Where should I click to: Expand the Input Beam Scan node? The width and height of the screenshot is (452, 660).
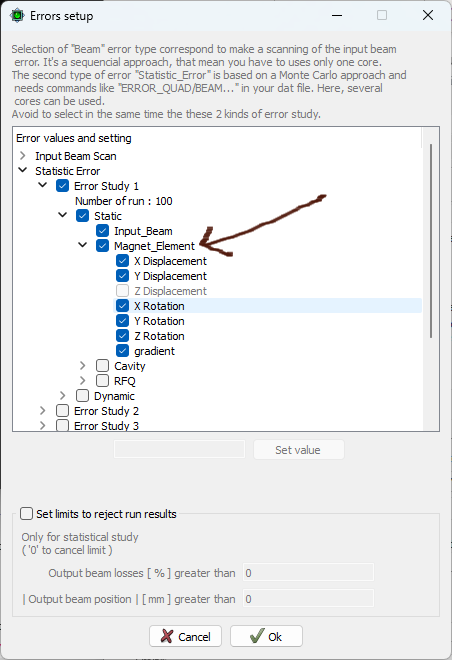coord(23,156)
